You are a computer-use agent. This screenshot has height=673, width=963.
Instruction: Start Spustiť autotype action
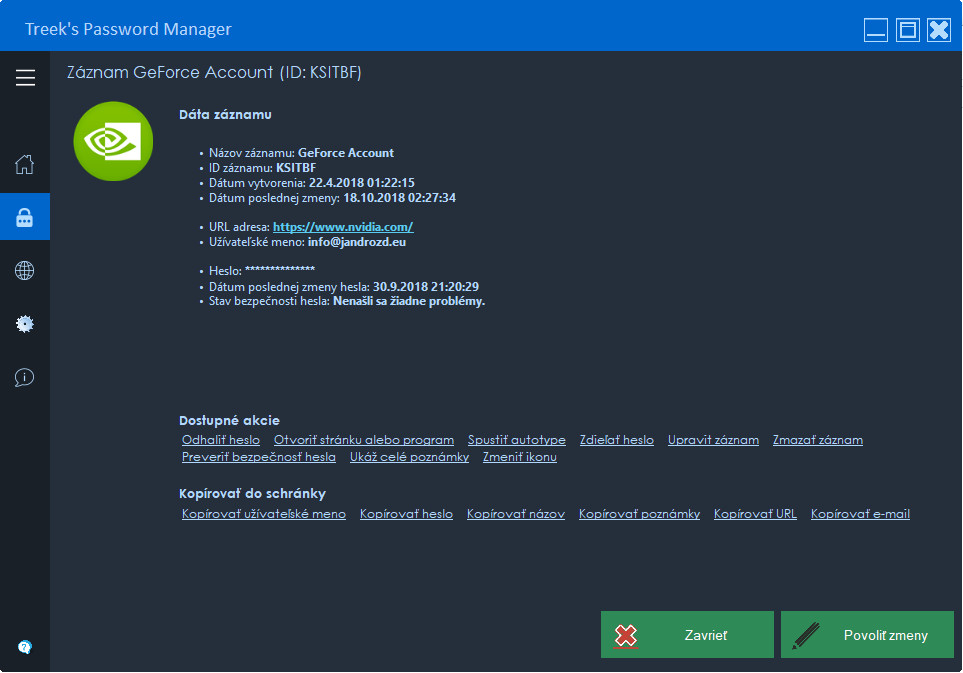click(517, 440)
